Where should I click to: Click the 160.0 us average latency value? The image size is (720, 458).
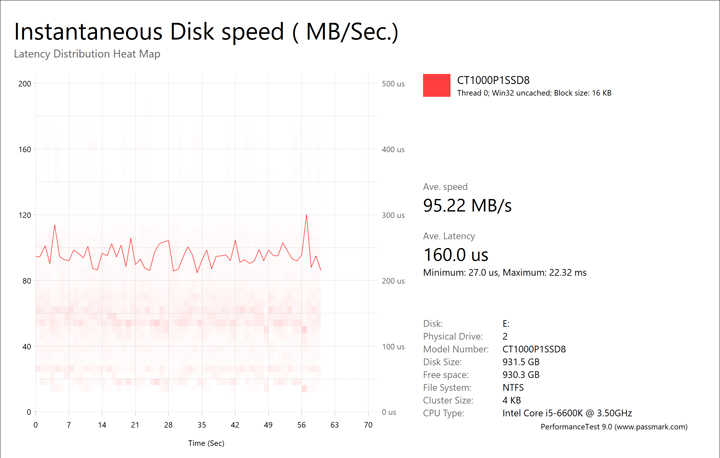point(456,254)
